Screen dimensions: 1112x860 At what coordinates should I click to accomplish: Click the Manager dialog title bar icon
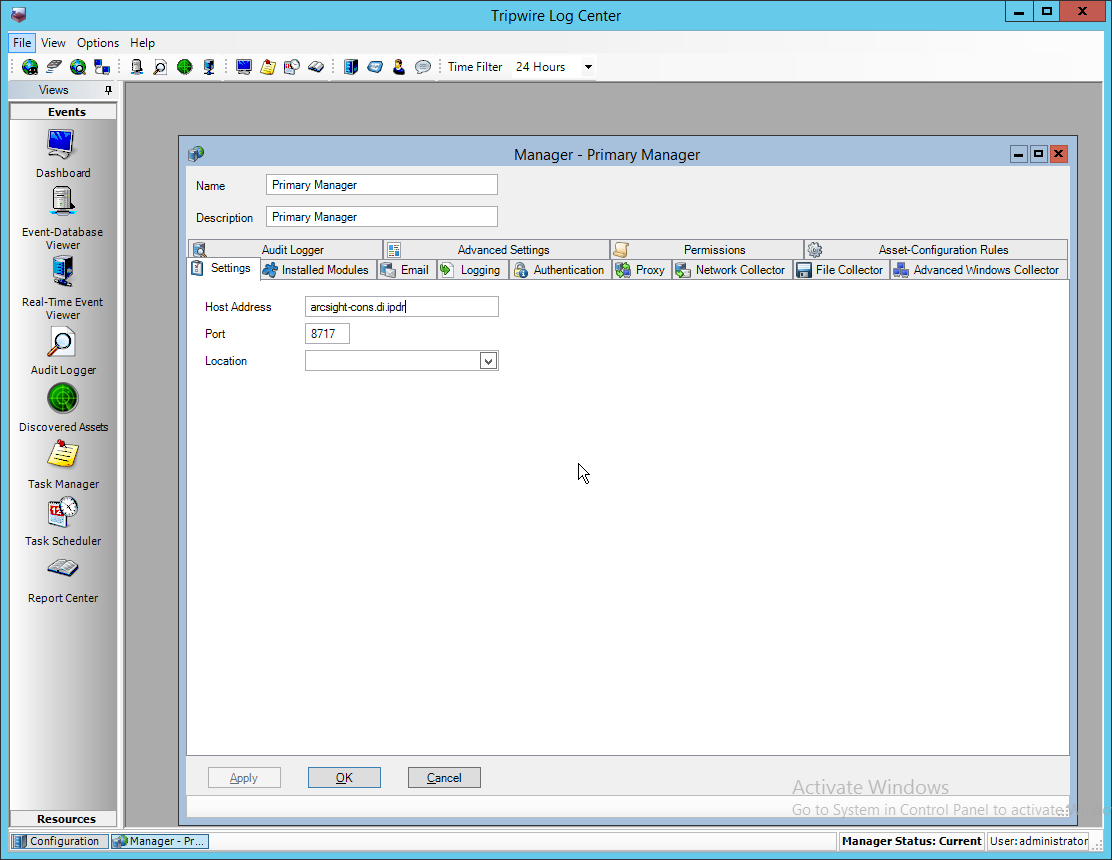196,154
